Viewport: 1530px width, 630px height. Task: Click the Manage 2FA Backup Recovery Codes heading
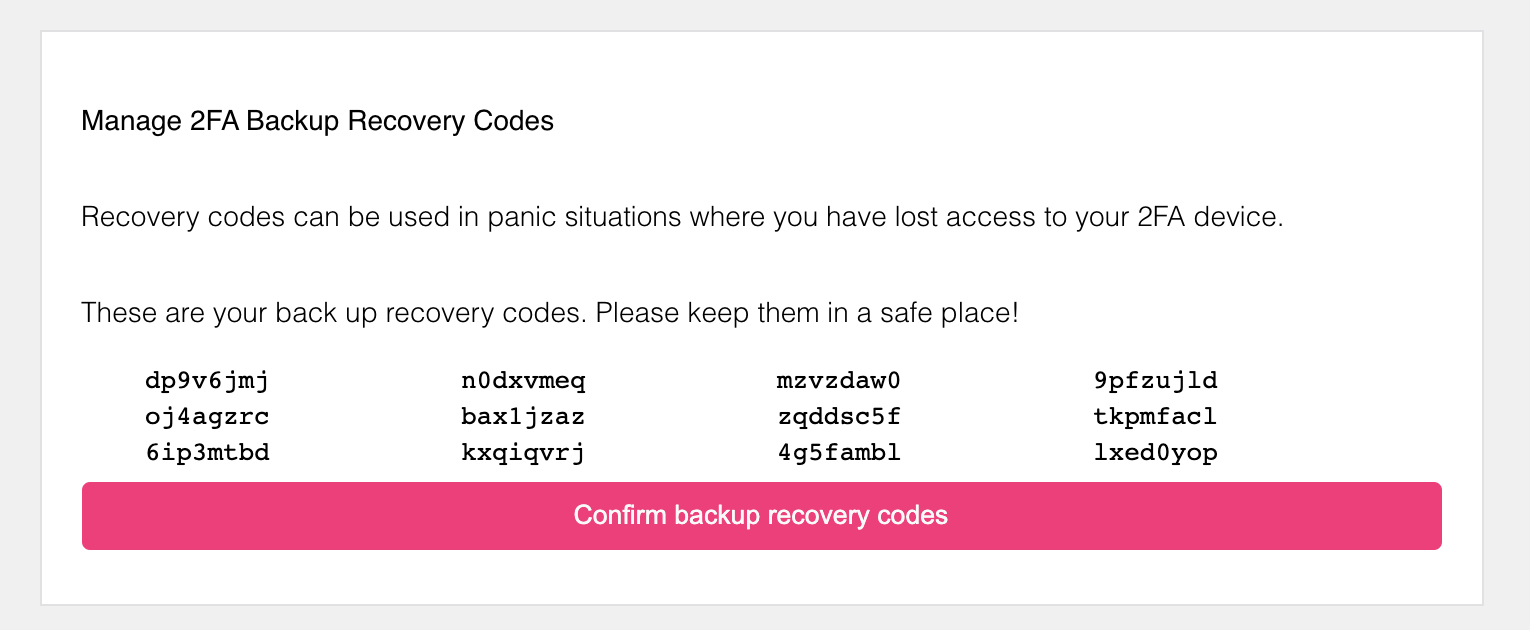tap(317, 121)
